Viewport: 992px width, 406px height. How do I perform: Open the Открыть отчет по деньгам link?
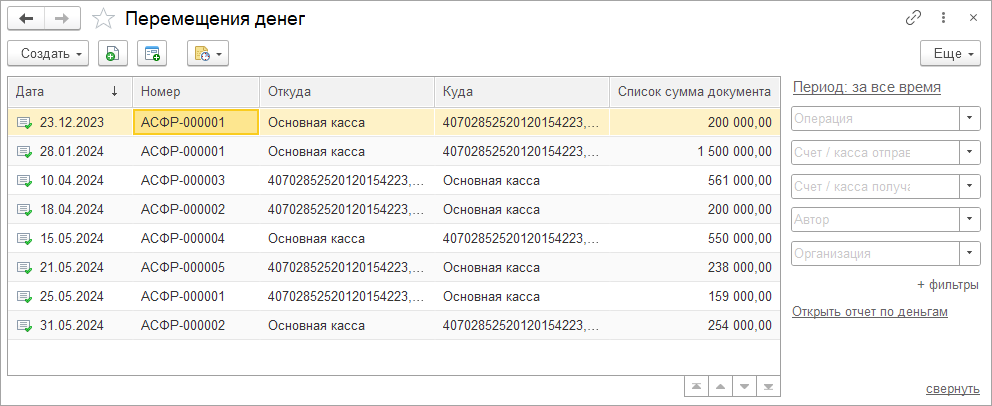869,312
